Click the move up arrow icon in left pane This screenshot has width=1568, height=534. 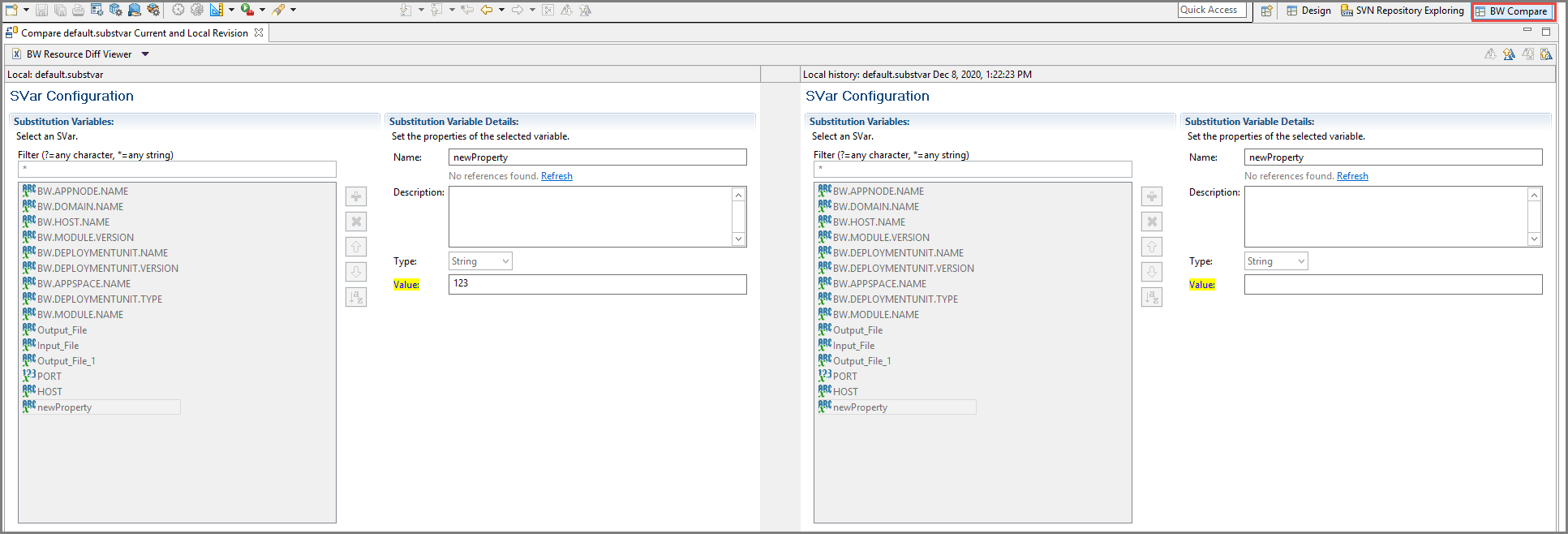[356, 247]
